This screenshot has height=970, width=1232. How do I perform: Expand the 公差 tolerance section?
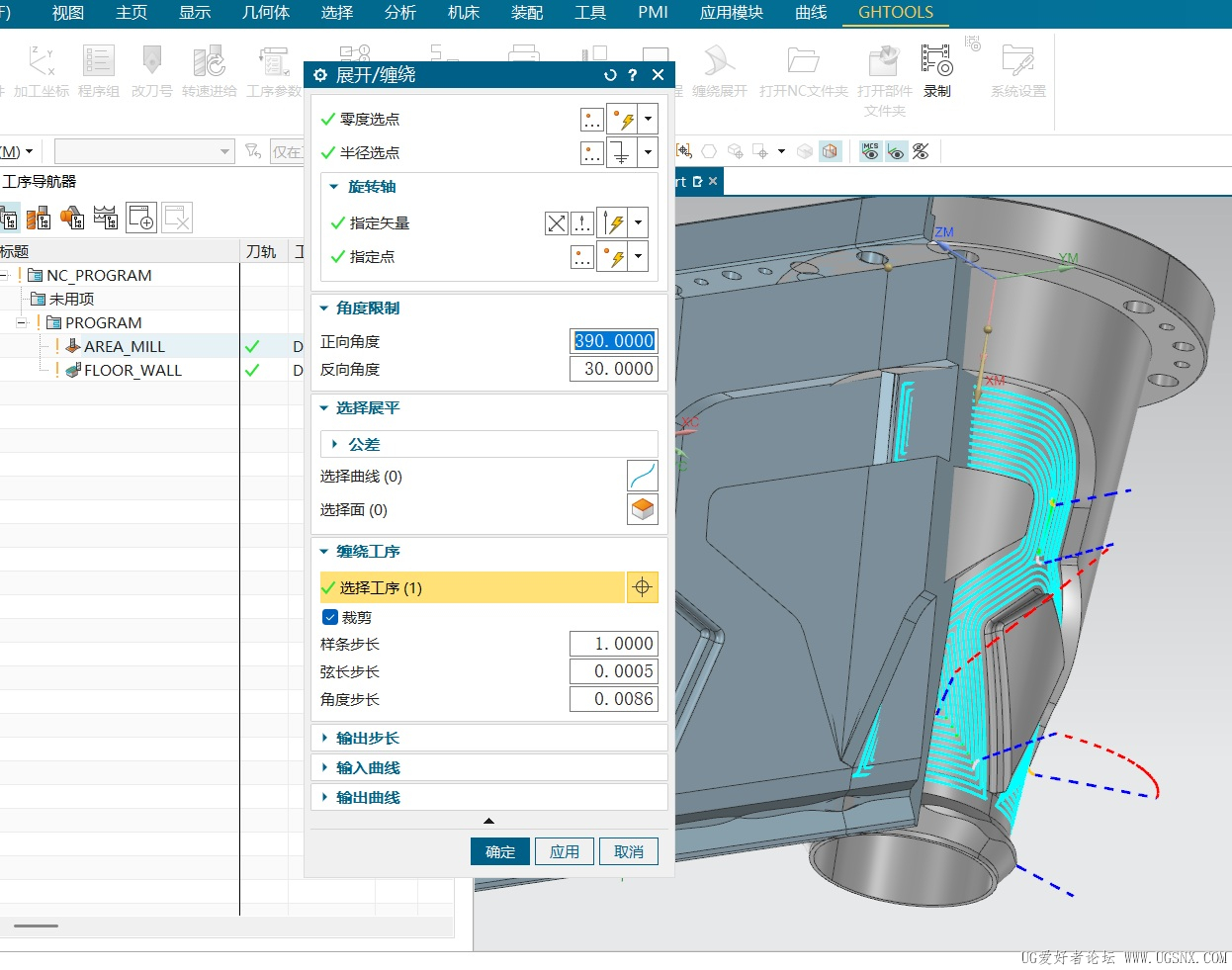tap(363, 445)
